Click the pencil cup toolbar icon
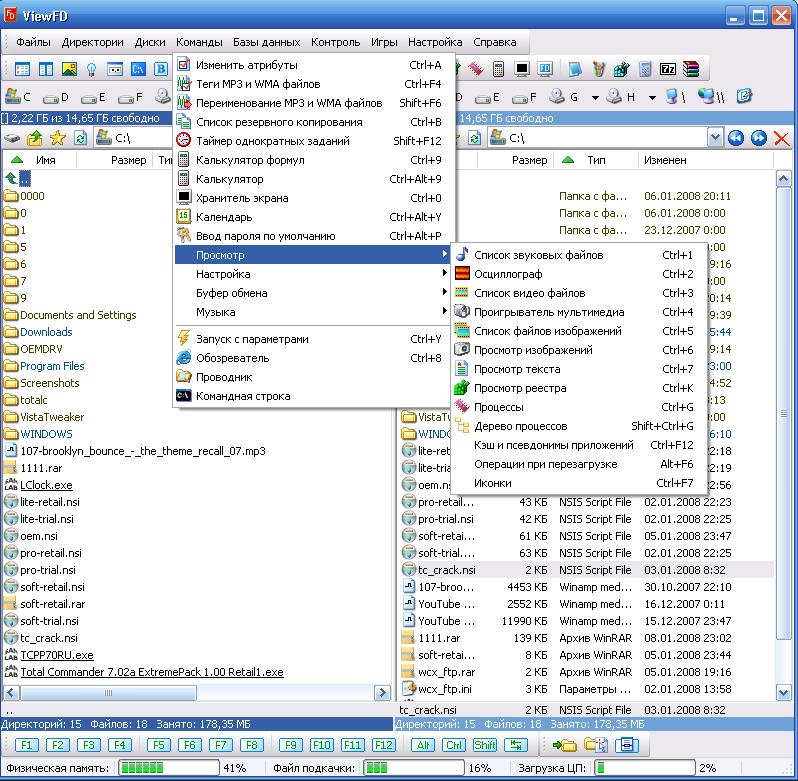Image resolution: width=798 pixels, height=781 pixels. click(599, 69)
